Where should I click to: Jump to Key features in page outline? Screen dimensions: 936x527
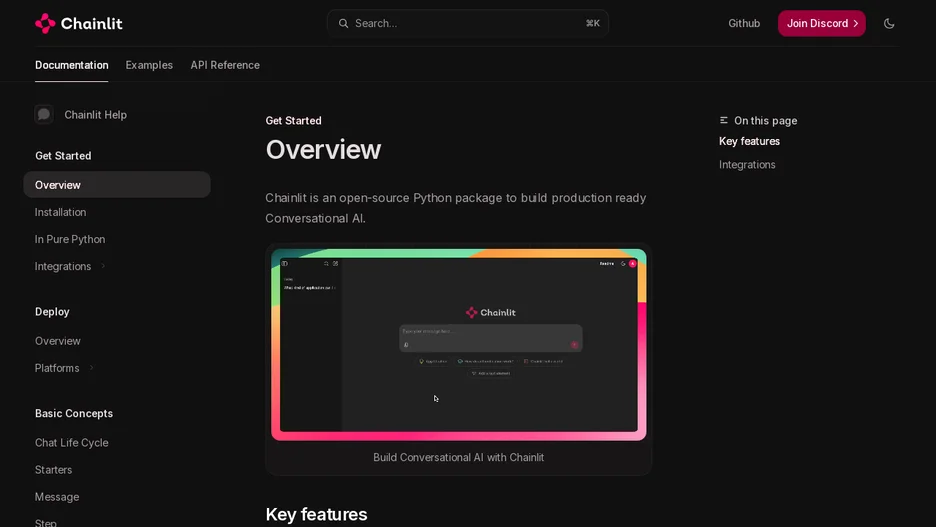pyautogui.click(x=749, y=141)
